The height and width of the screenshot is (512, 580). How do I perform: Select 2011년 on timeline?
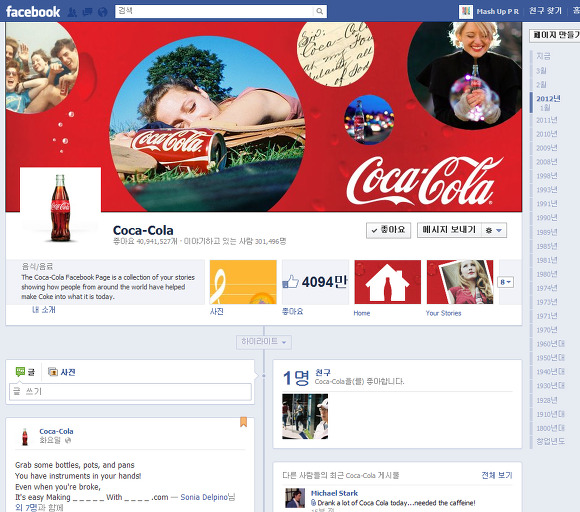click(x=547, y=120)
